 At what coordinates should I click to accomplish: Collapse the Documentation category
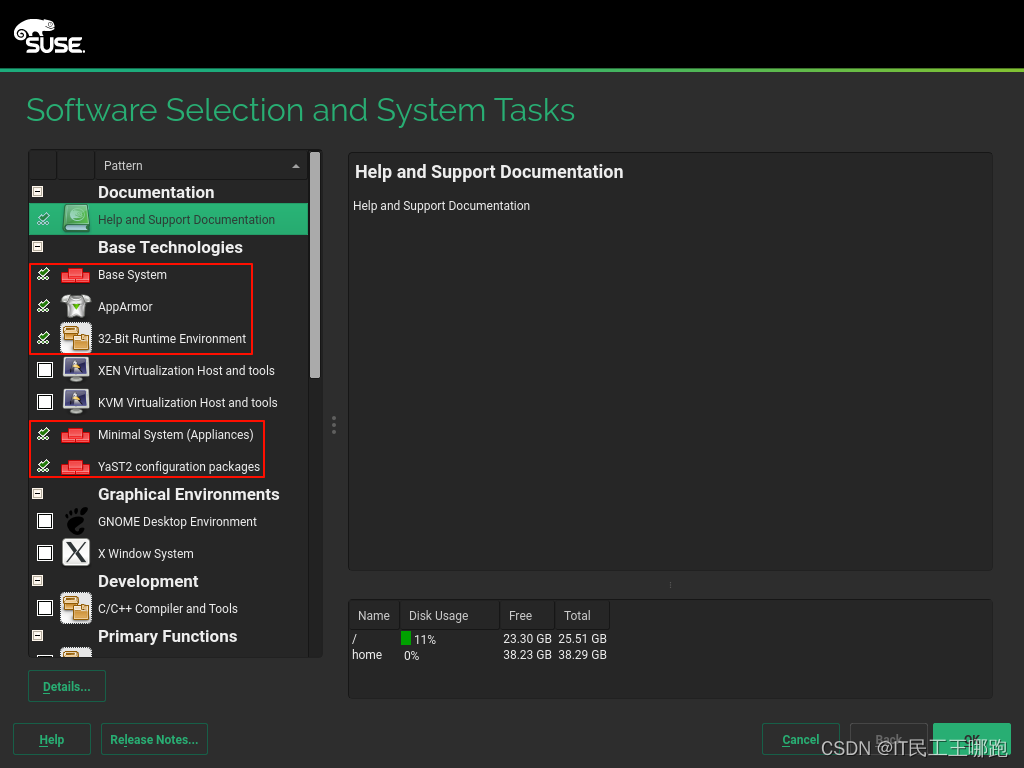point(37,190)
